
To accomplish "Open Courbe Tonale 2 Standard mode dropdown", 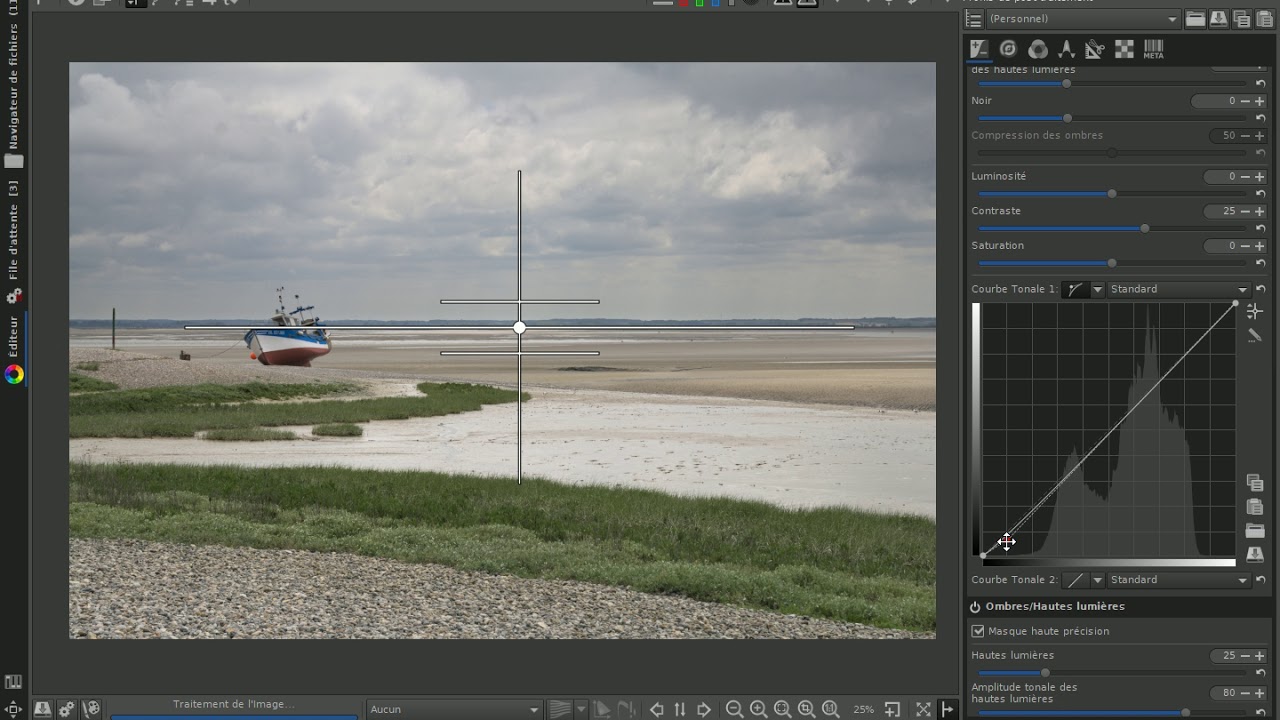I will [1179, 580].
